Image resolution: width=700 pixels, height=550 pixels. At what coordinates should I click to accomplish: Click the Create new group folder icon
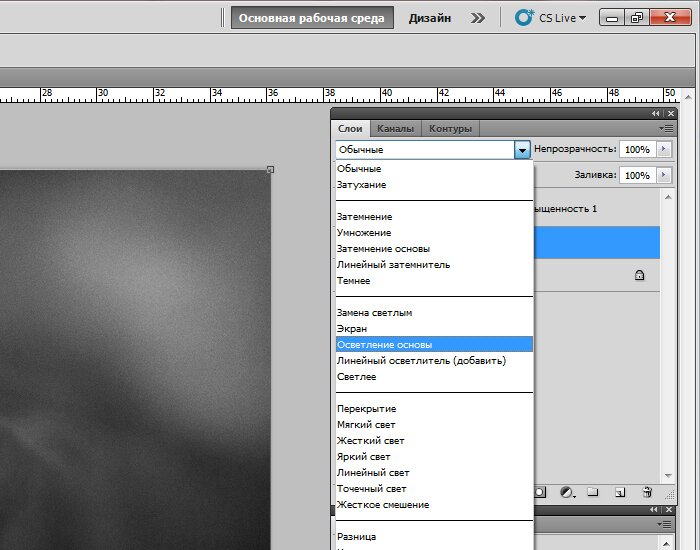tap(593, 492)
